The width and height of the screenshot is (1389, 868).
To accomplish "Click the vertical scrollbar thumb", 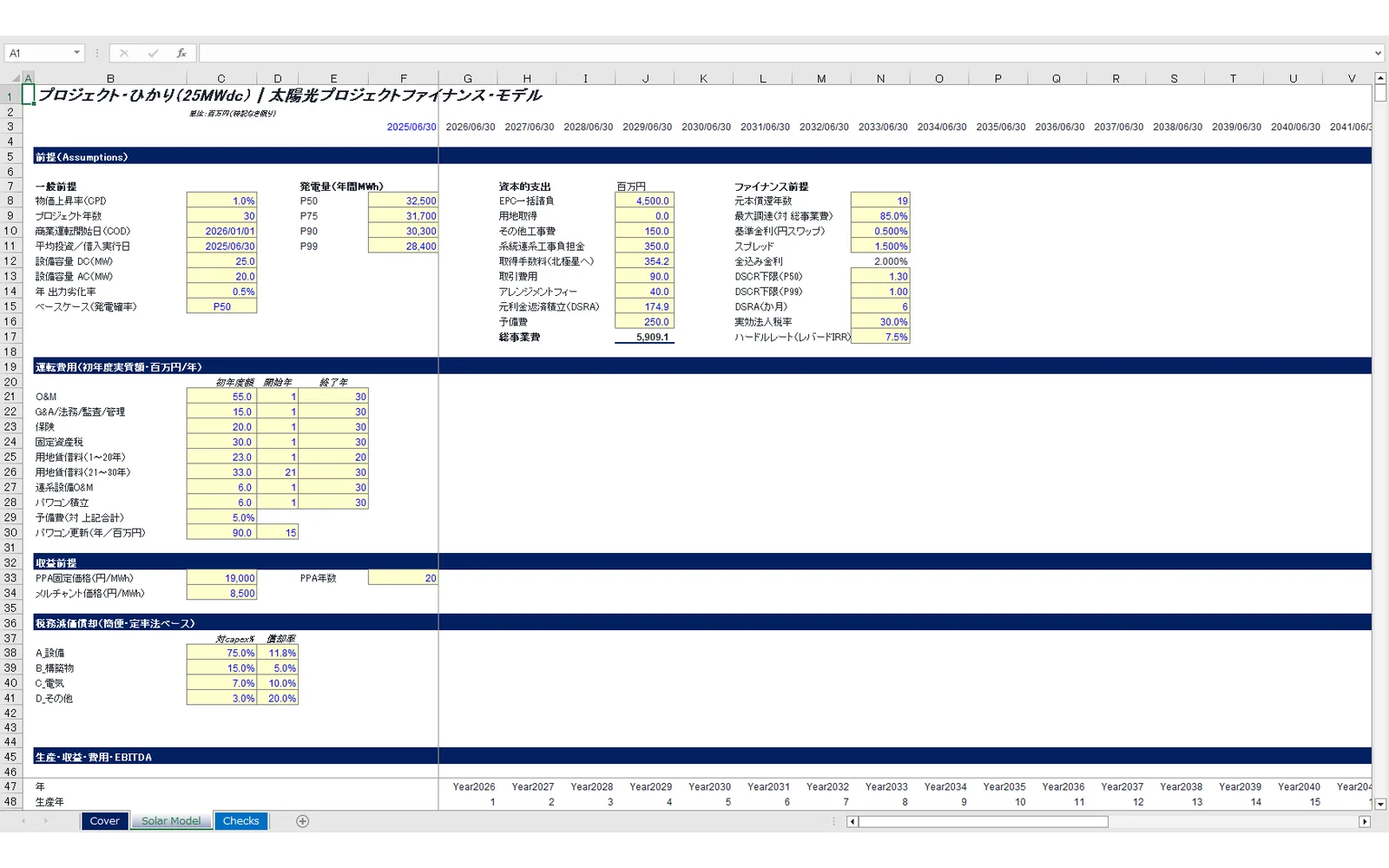I will 1380,95.
